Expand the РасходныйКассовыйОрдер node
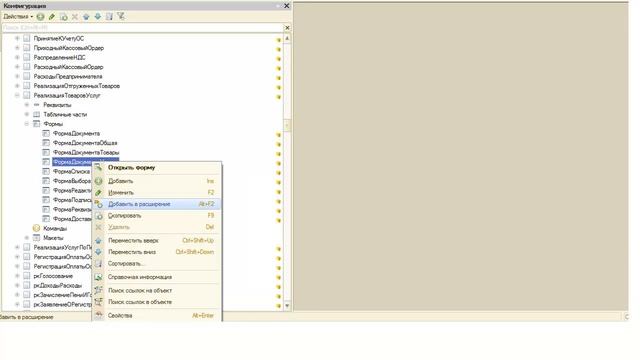 pyautogui.click(x=17, y=67)
